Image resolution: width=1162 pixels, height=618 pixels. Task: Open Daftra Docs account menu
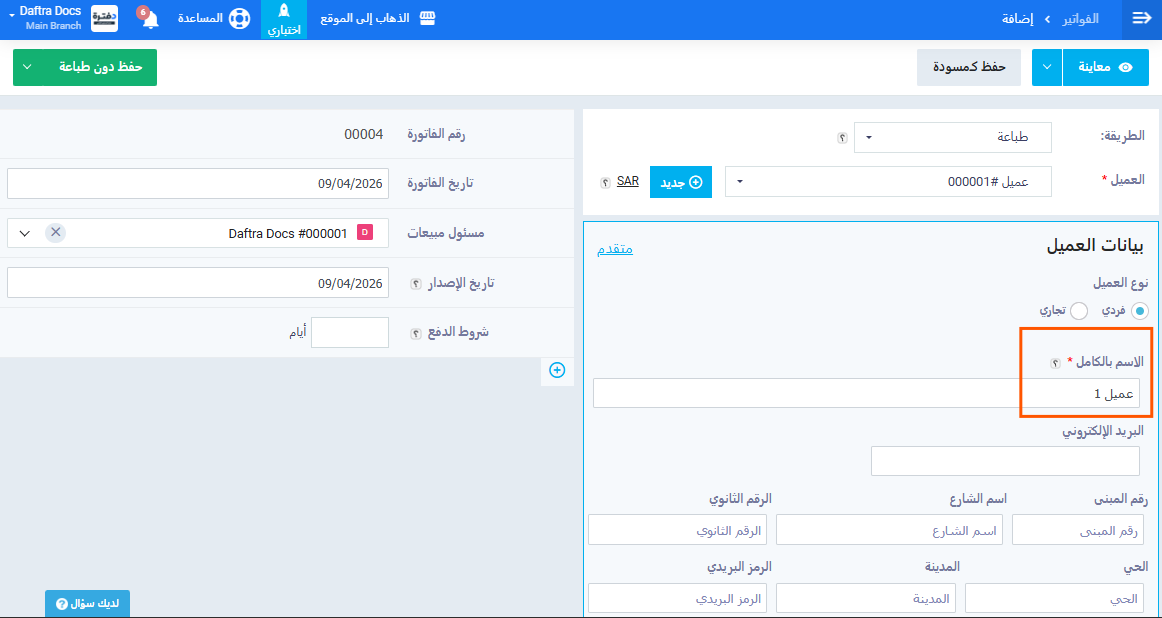[50, 19]
